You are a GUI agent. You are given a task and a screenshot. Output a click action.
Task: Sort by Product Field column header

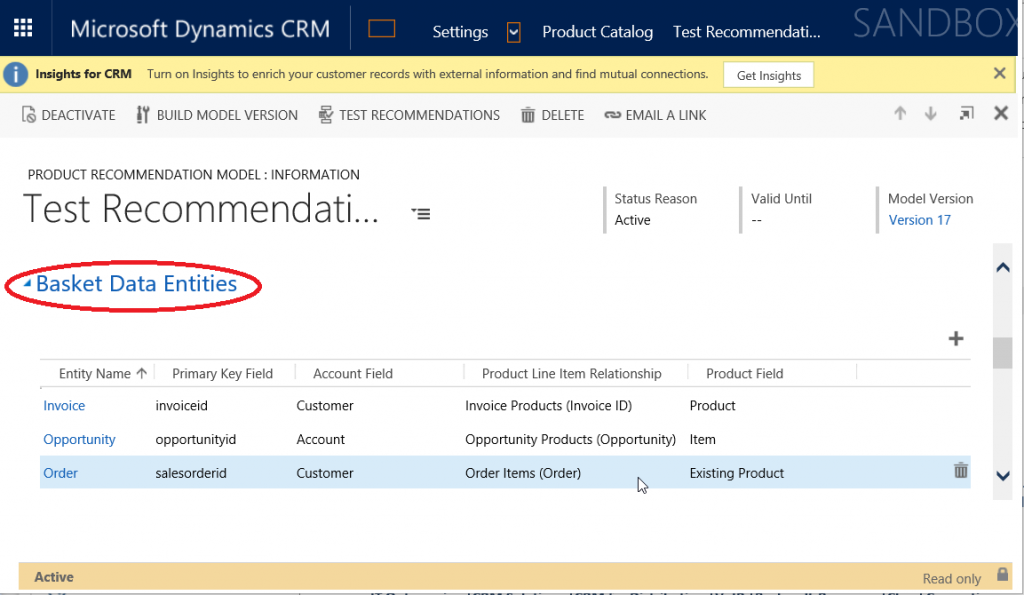coord(744,374)
